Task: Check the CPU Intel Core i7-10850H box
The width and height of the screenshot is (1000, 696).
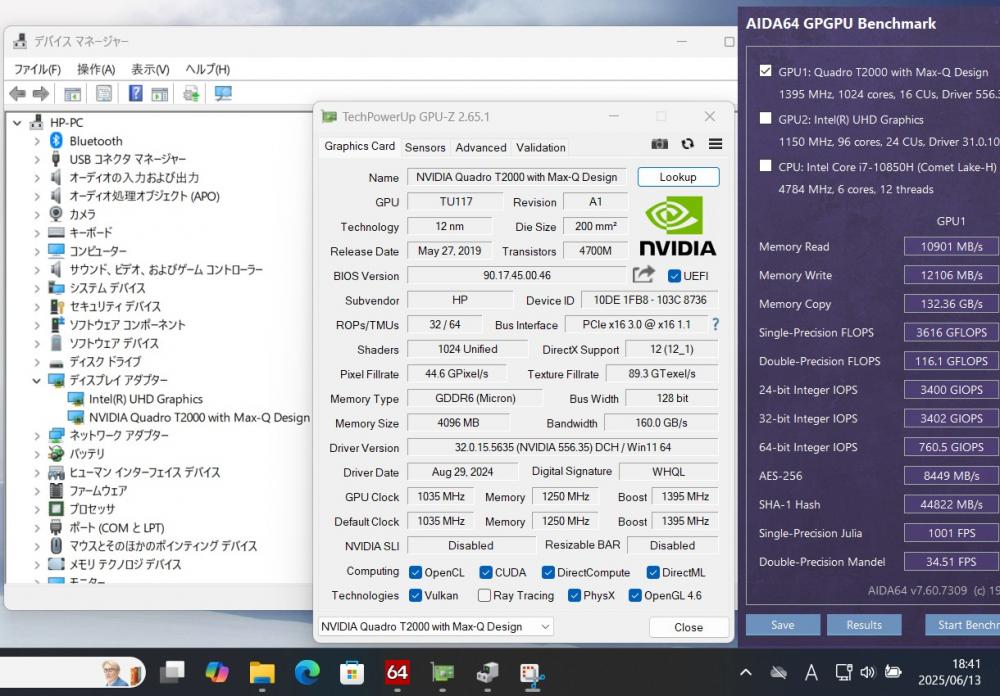Action: [765, 166]
